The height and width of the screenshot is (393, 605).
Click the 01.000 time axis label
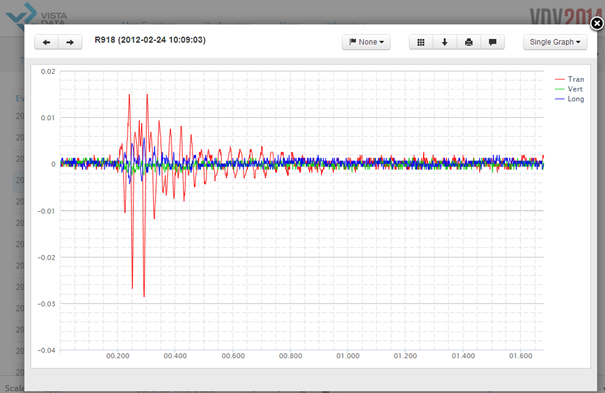(348, 356)
